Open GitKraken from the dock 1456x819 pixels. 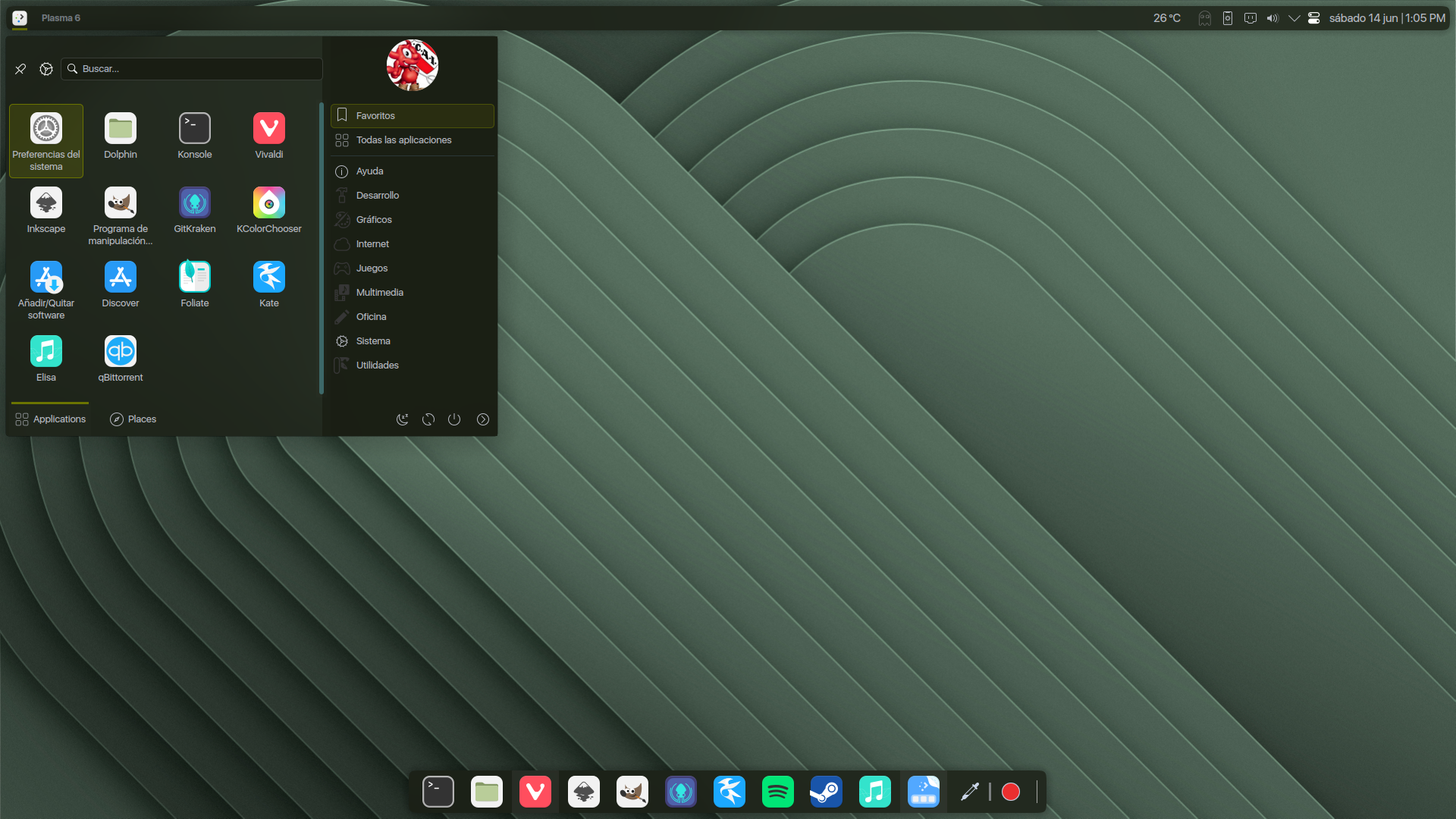point(681,792)
